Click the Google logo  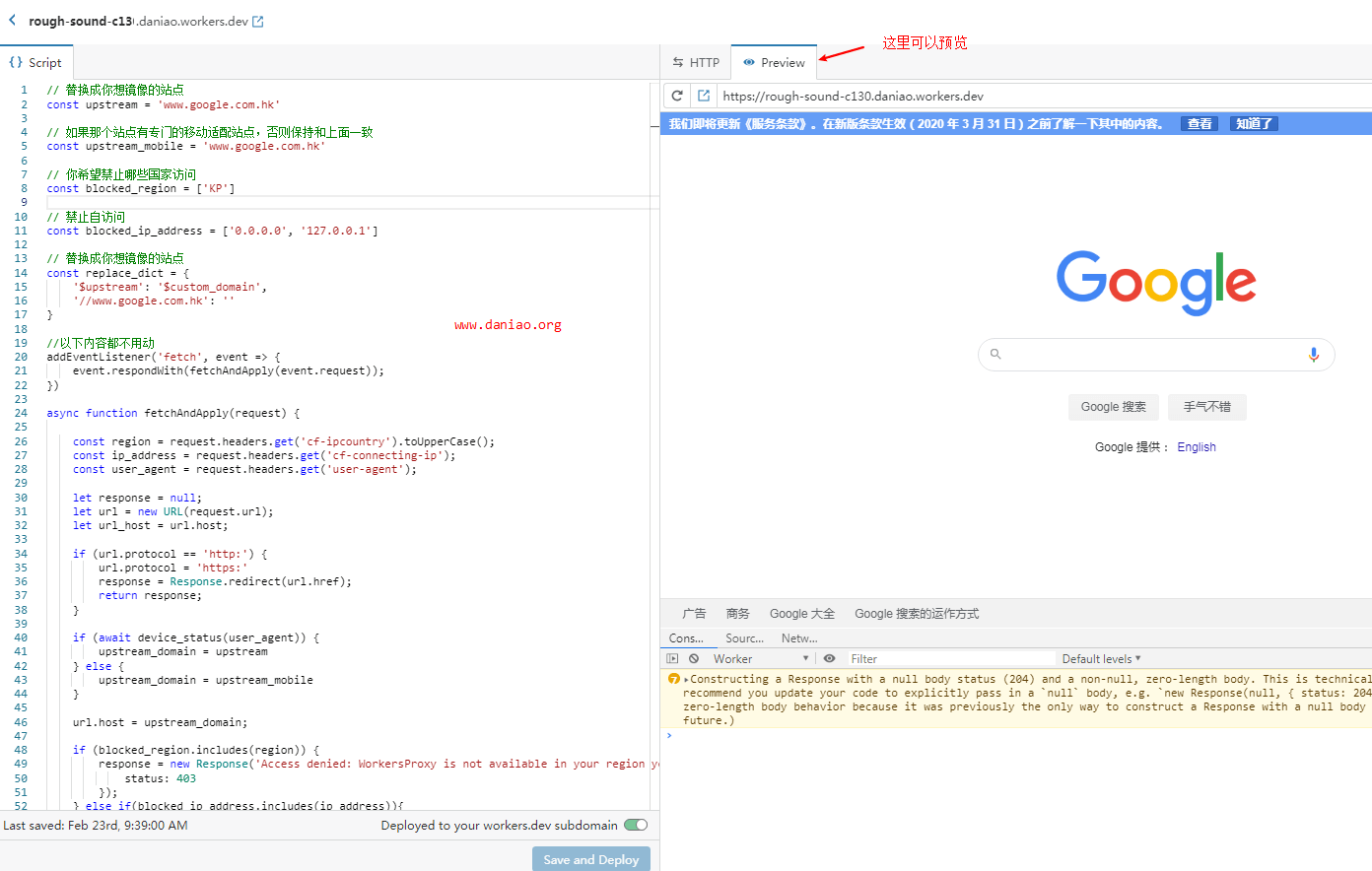tap(1156, 283)
